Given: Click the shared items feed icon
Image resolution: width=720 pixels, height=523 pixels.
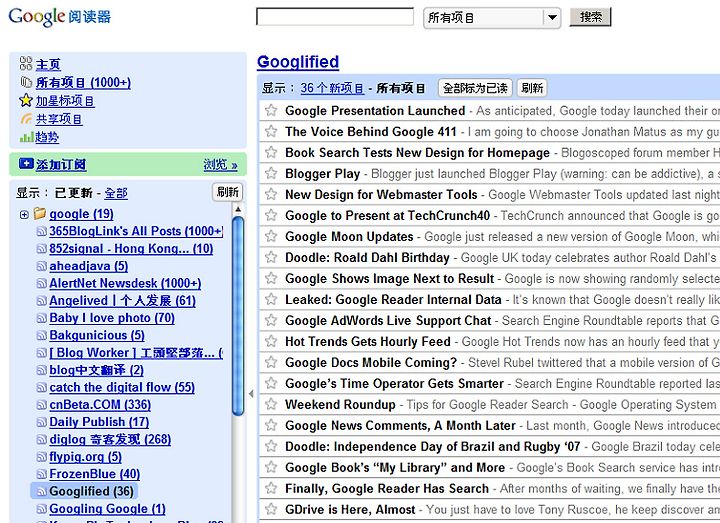Looking at the screenshot, I should point(26,119).
